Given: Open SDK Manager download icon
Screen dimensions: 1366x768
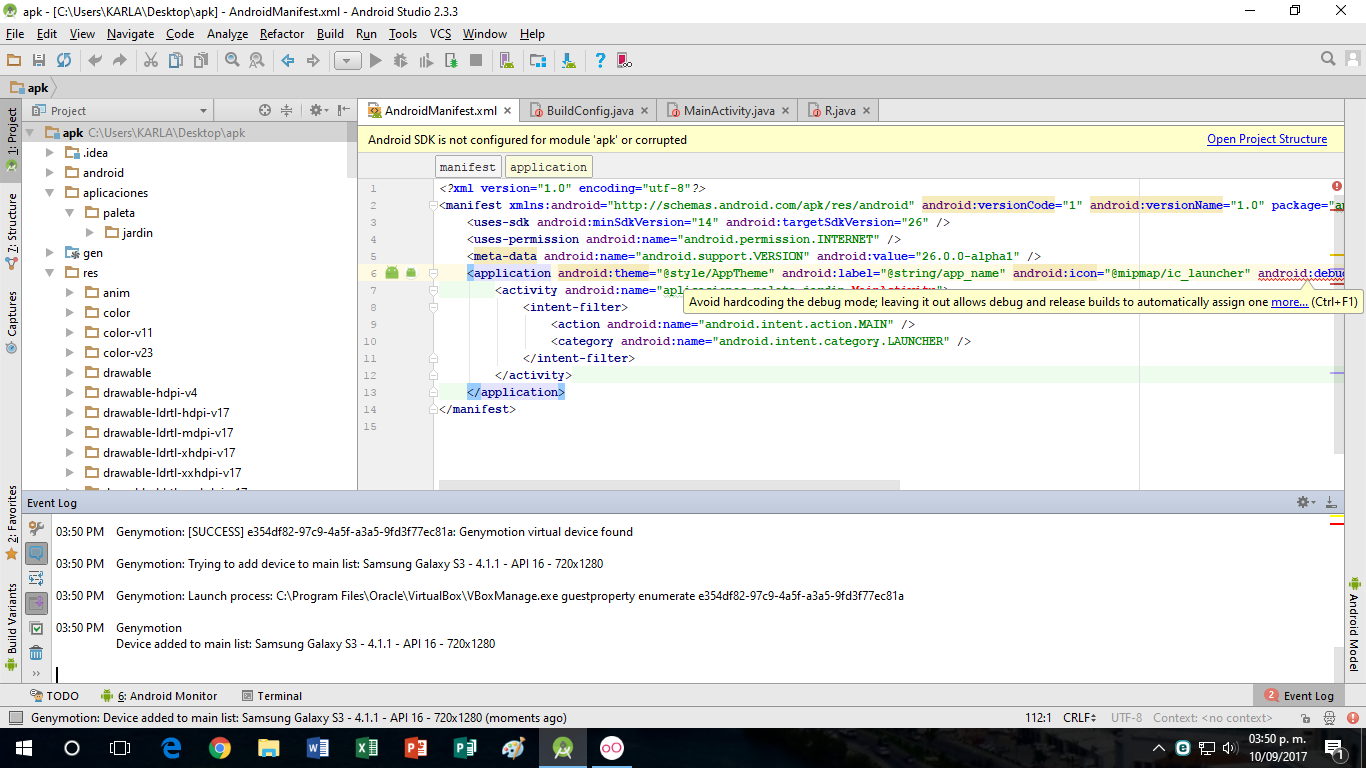Looking at the screenshot, I should [569, 61].
